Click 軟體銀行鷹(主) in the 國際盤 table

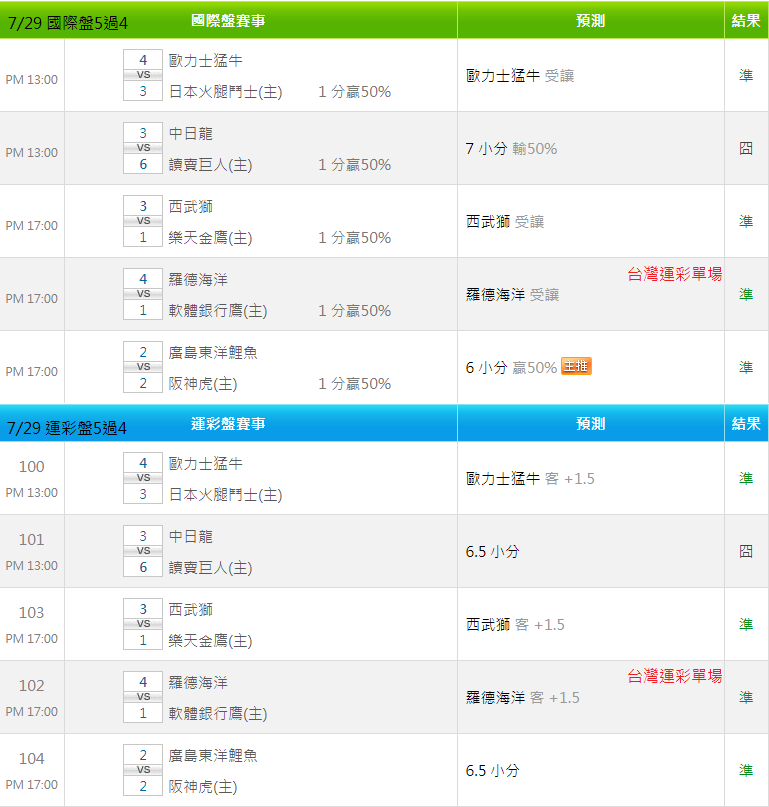coord(218,311)
